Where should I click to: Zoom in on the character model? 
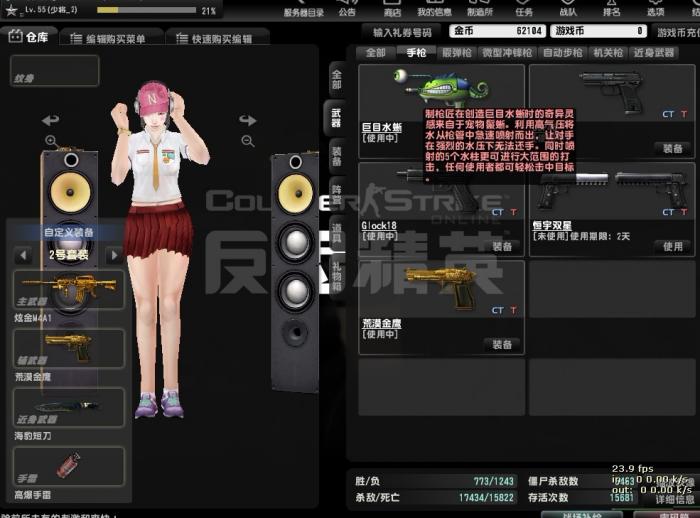pyautogui.click(x=51, y=141)
